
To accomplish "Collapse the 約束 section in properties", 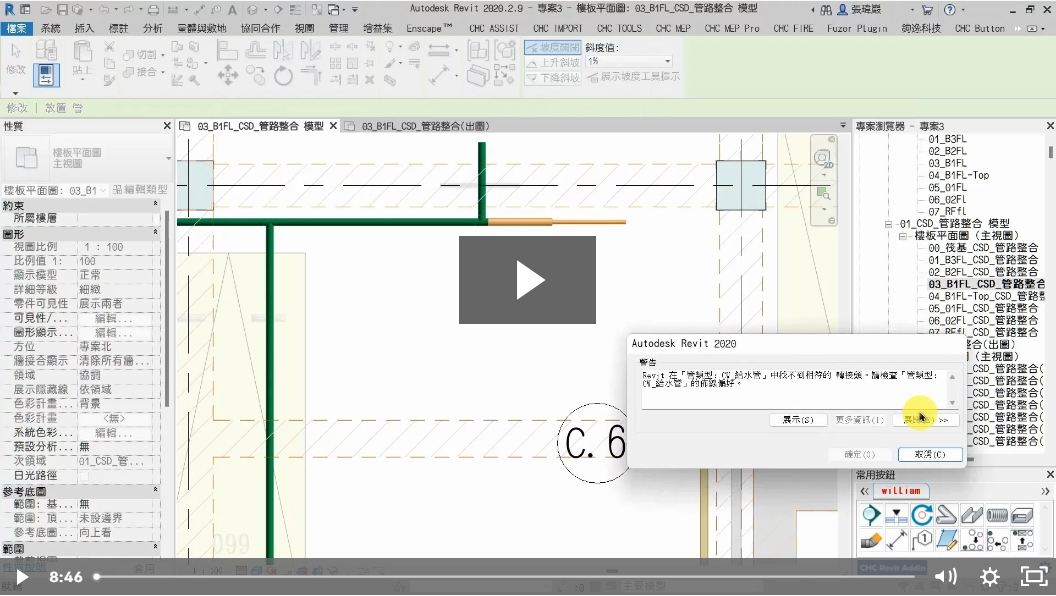I will coord(156,204).
